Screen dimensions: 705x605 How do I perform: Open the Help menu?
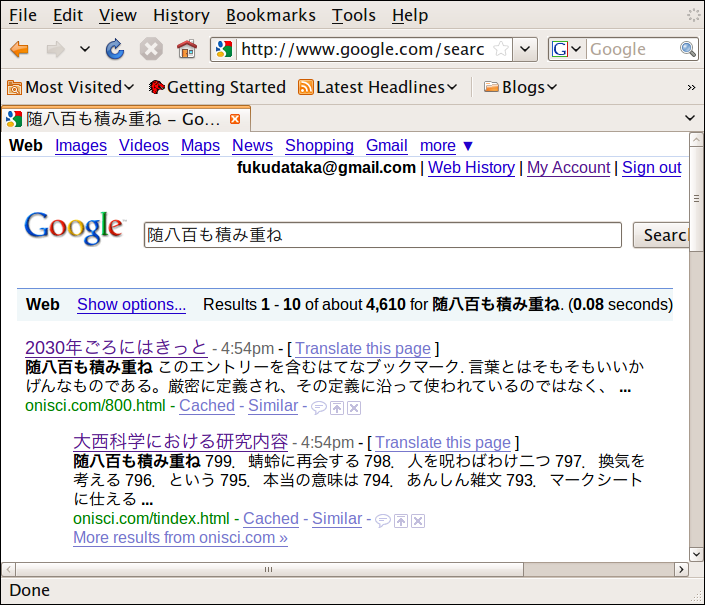point(410,15)
